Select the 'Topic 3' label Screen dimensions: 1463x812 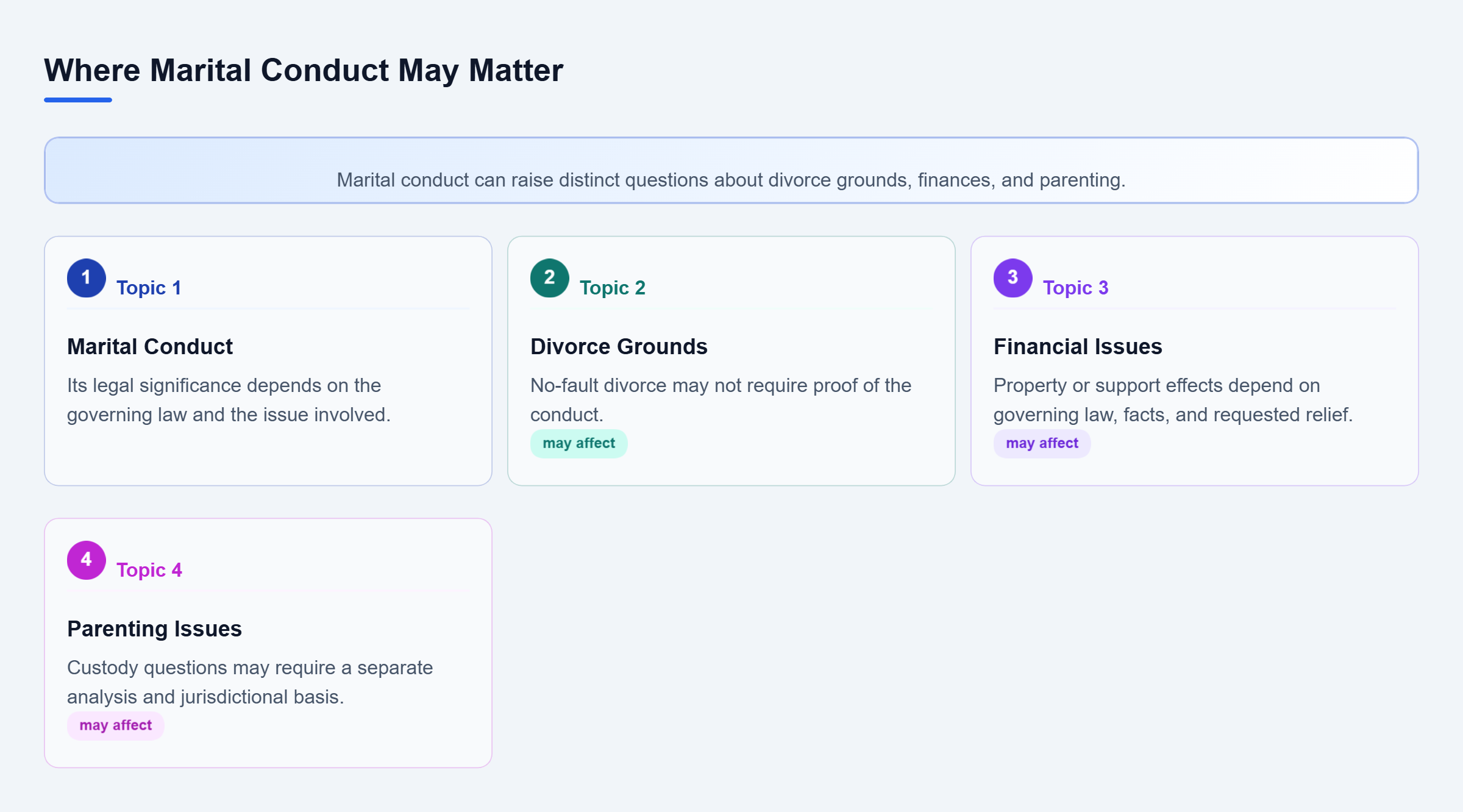1076,288
